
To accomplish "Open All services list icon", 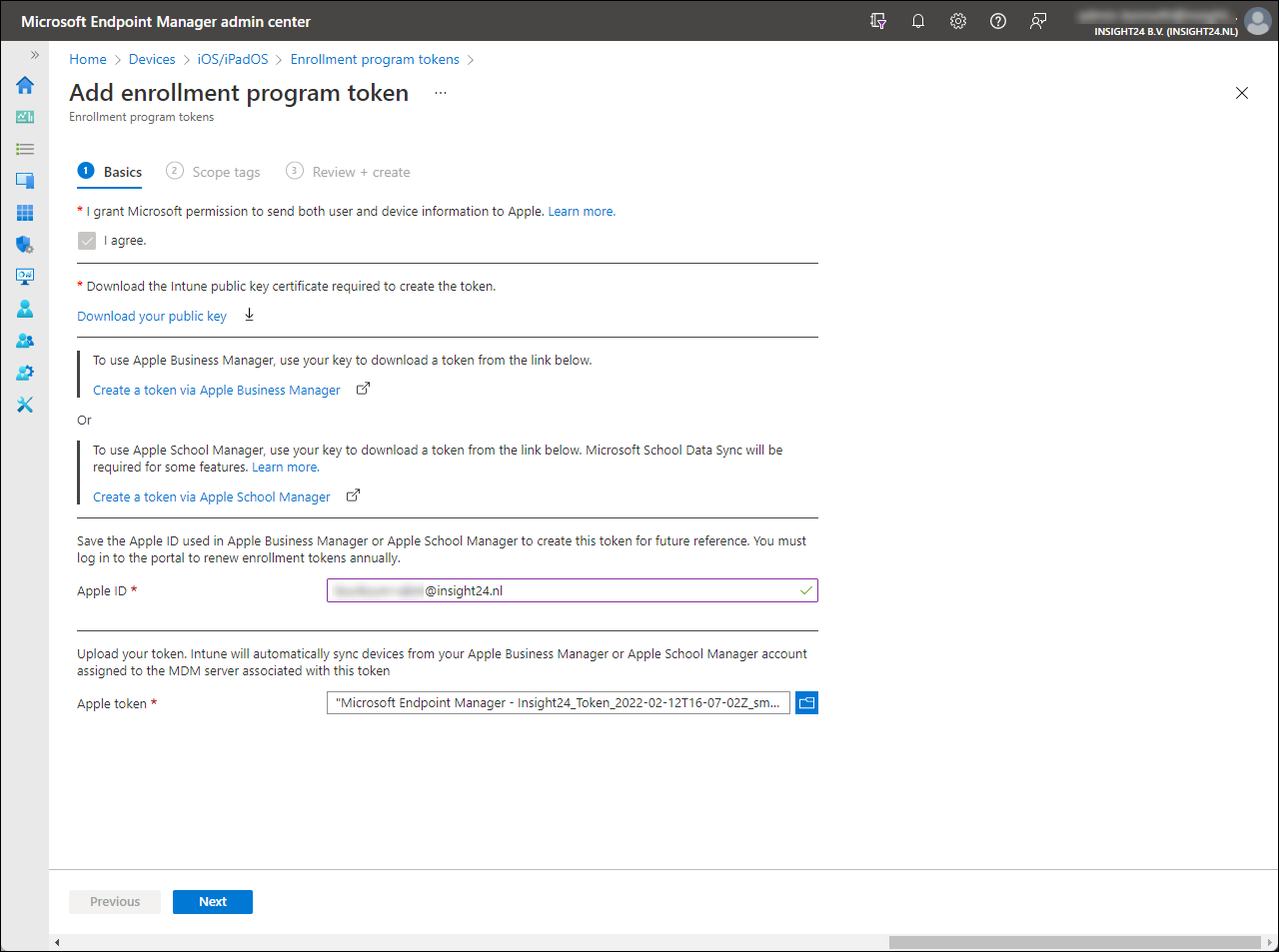I will click(25, 149).
